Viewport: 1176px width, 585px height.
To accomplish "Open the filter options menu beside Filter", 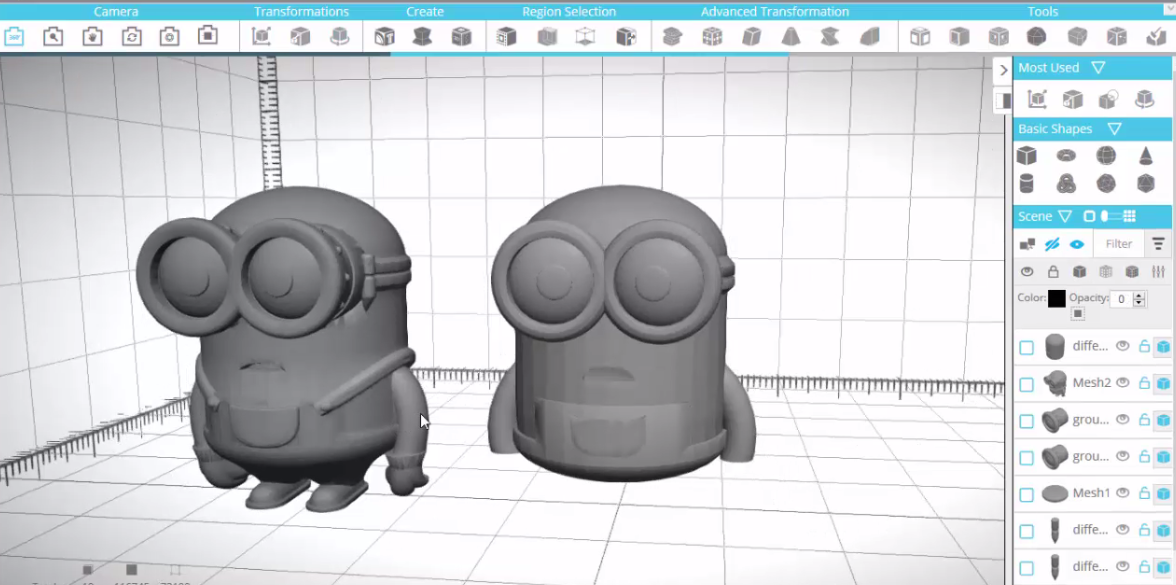I will [x=1158, y=244].
